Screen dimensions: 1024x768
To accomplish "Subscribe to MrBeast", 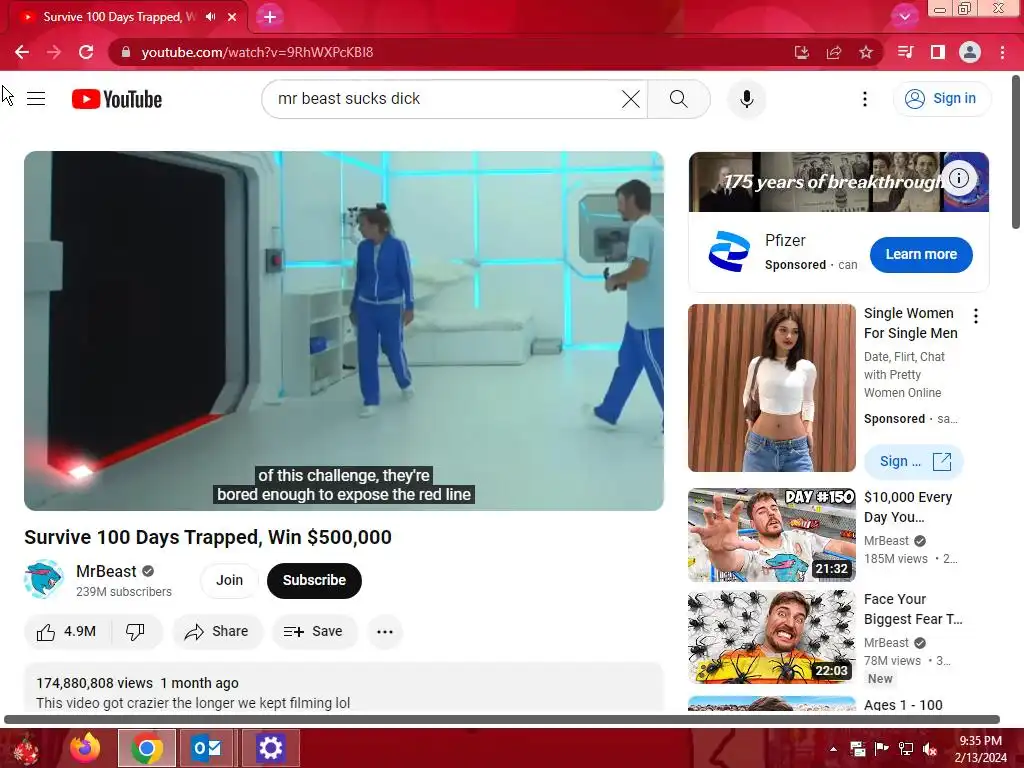I will (314, 581).
